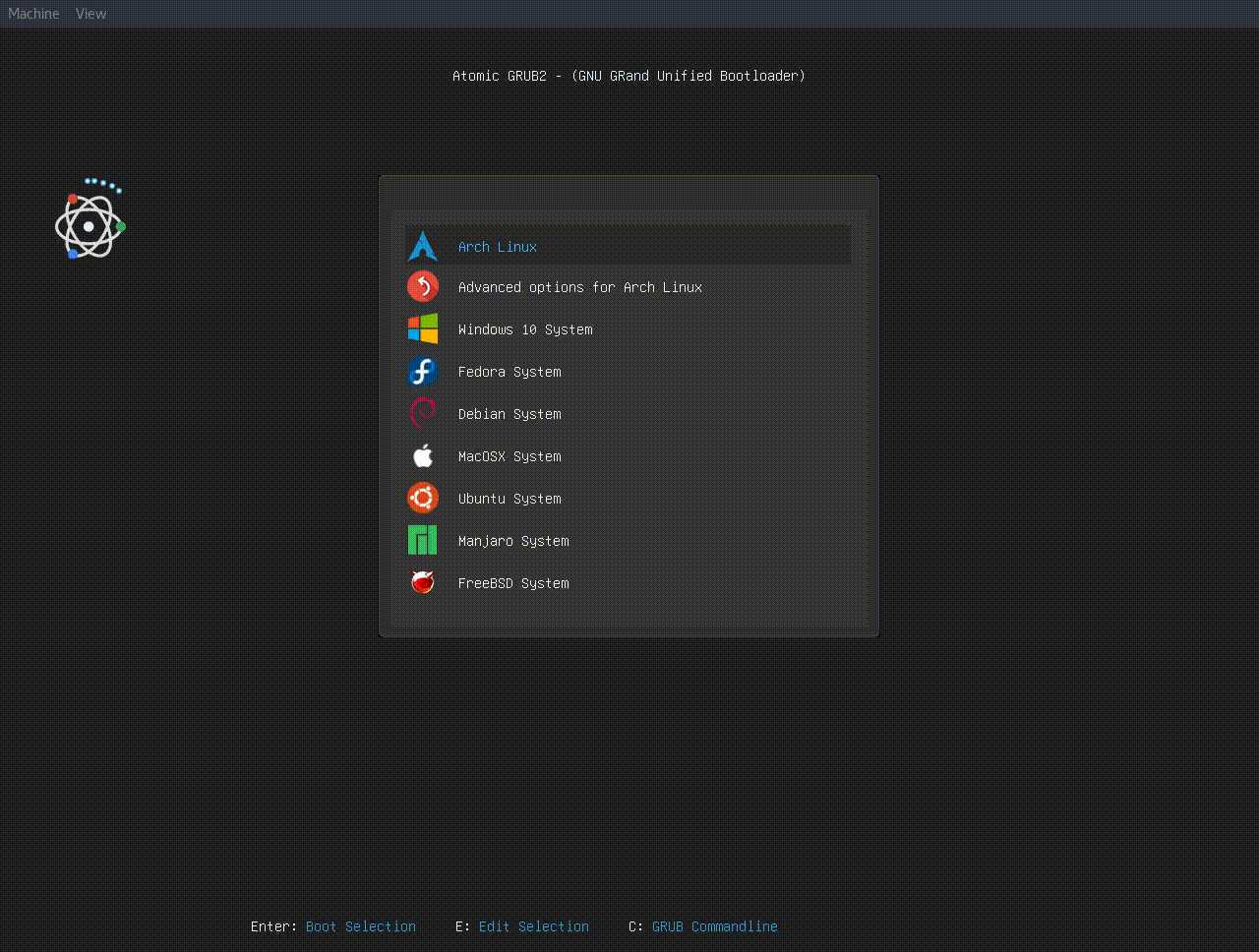1259x952 pixels.
Task: Click the Edit Selection hint
Action: pos(534,926)
